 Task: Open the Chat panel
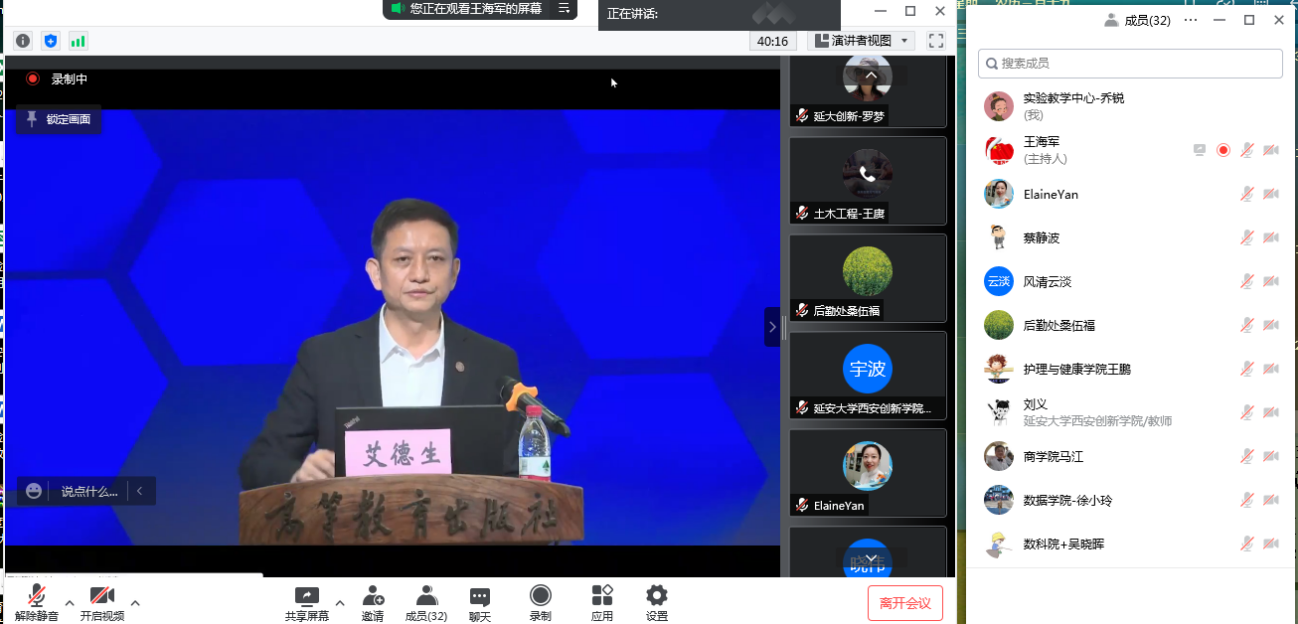(480, 603)
